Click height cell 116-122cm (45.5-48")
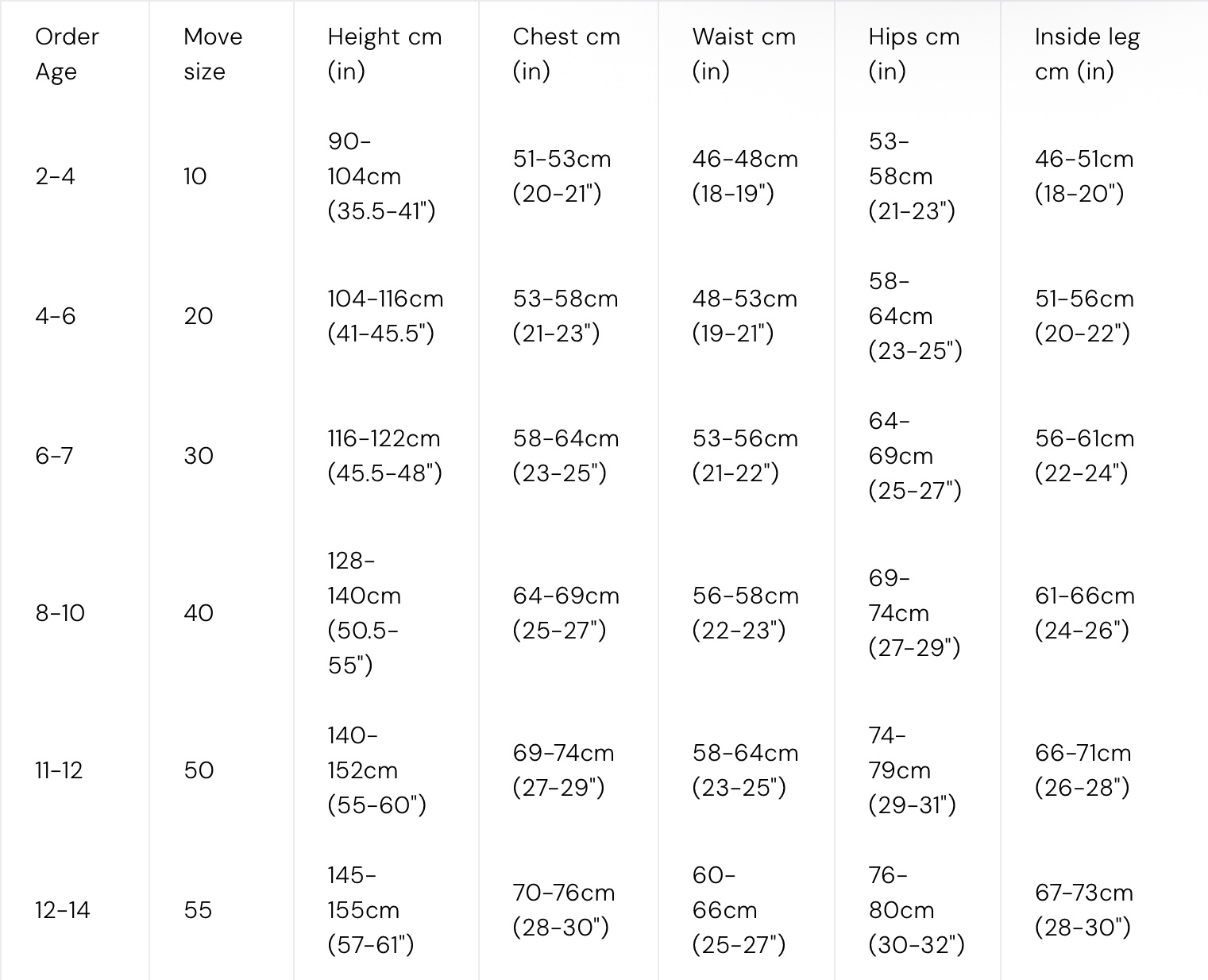This screenshot has height=980, width=1208. tap(384, 456)
